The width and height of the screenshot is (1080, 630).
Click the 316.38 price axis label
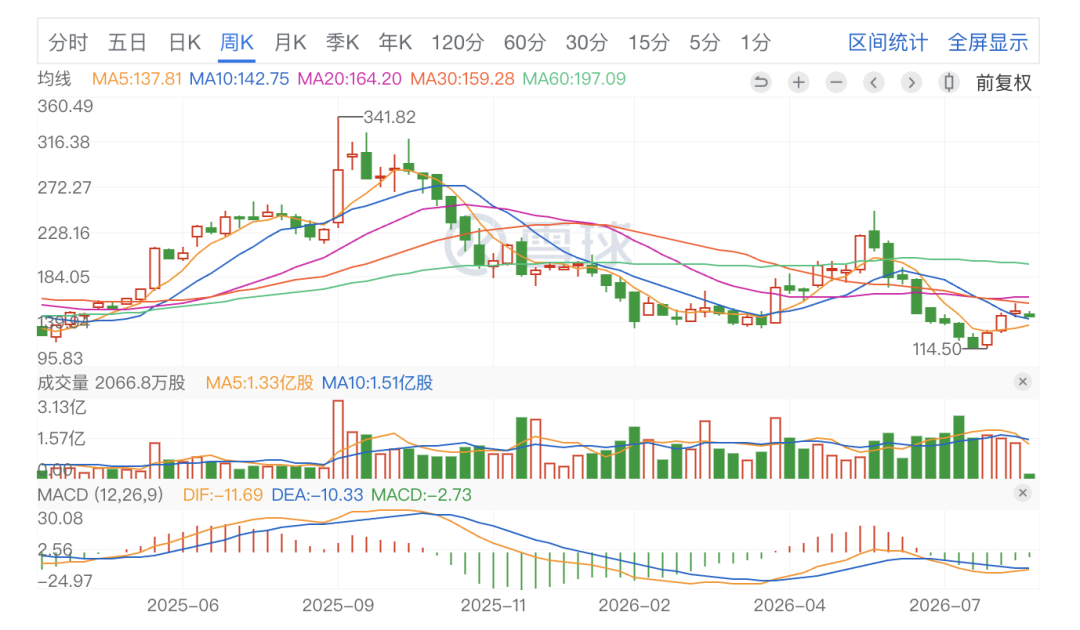pyautogui.click(x=64, y=143)
